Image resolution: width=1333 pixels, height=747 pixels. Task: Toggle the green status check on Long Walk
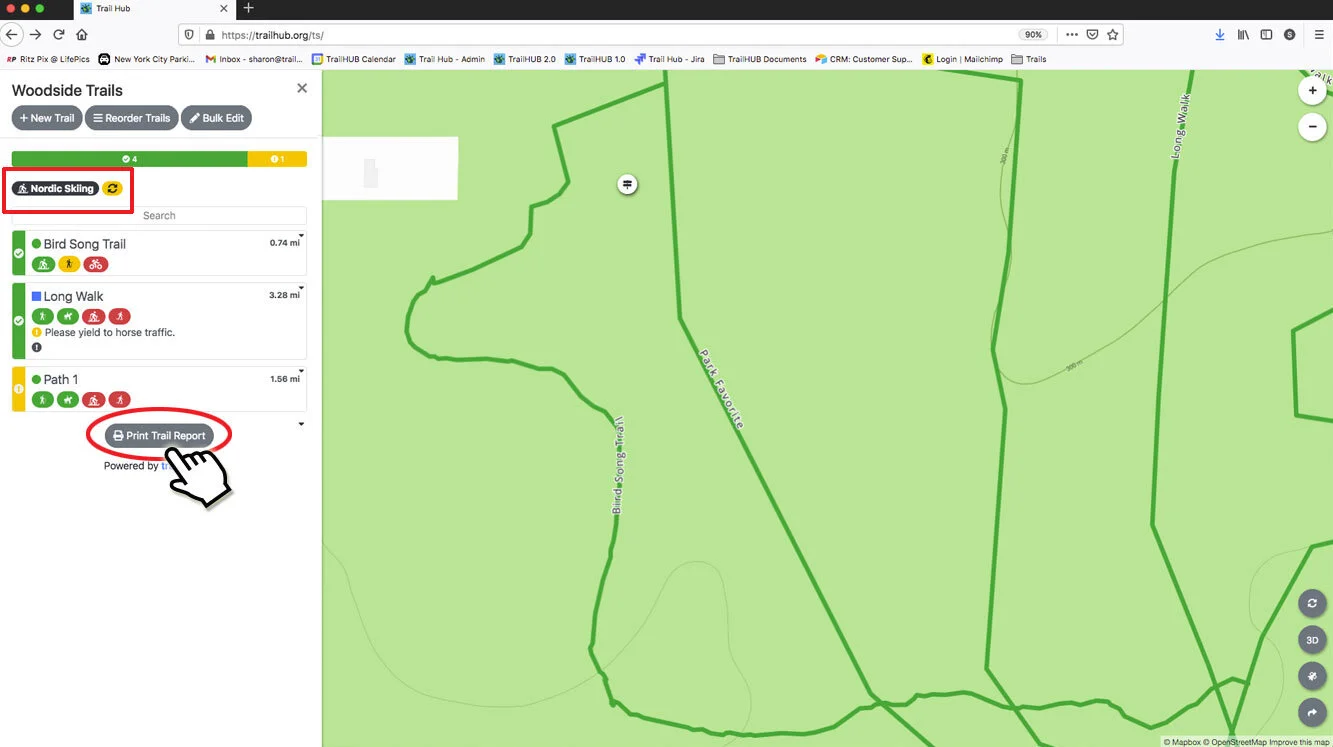click(18, 321)
